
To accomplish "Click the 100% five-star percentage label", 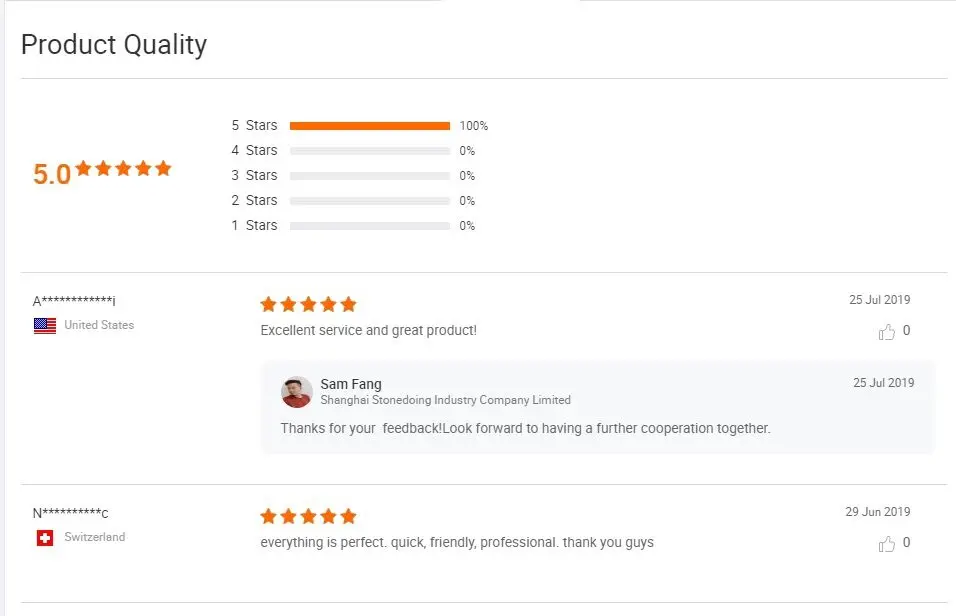I will coord(474,126).
